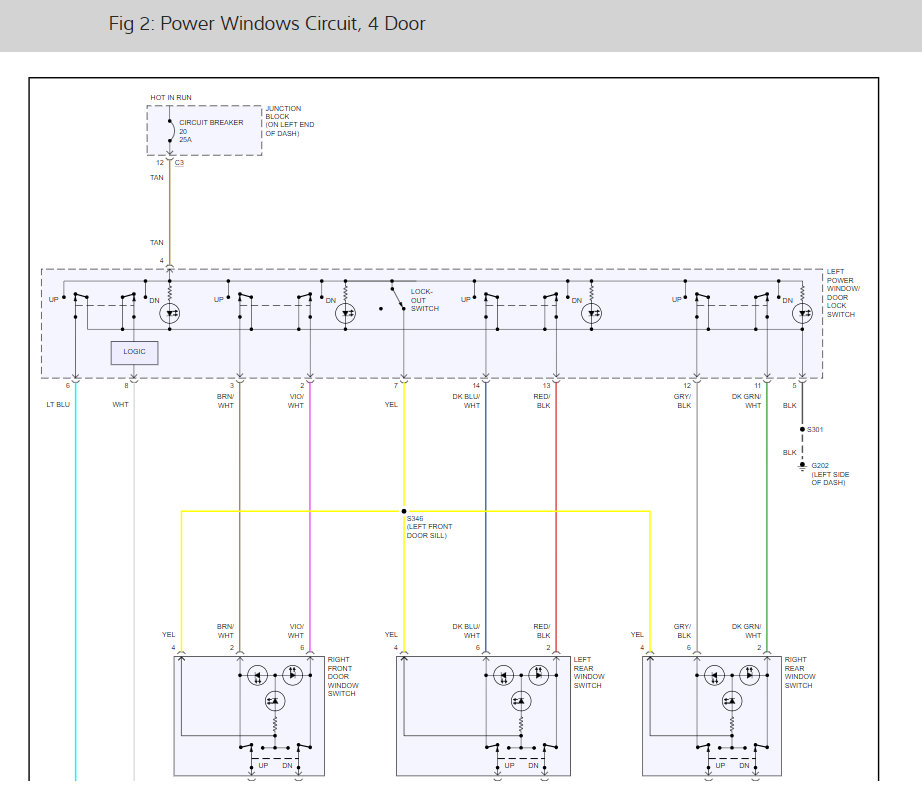Click the G202 ground symbol

tap(802, 466)
